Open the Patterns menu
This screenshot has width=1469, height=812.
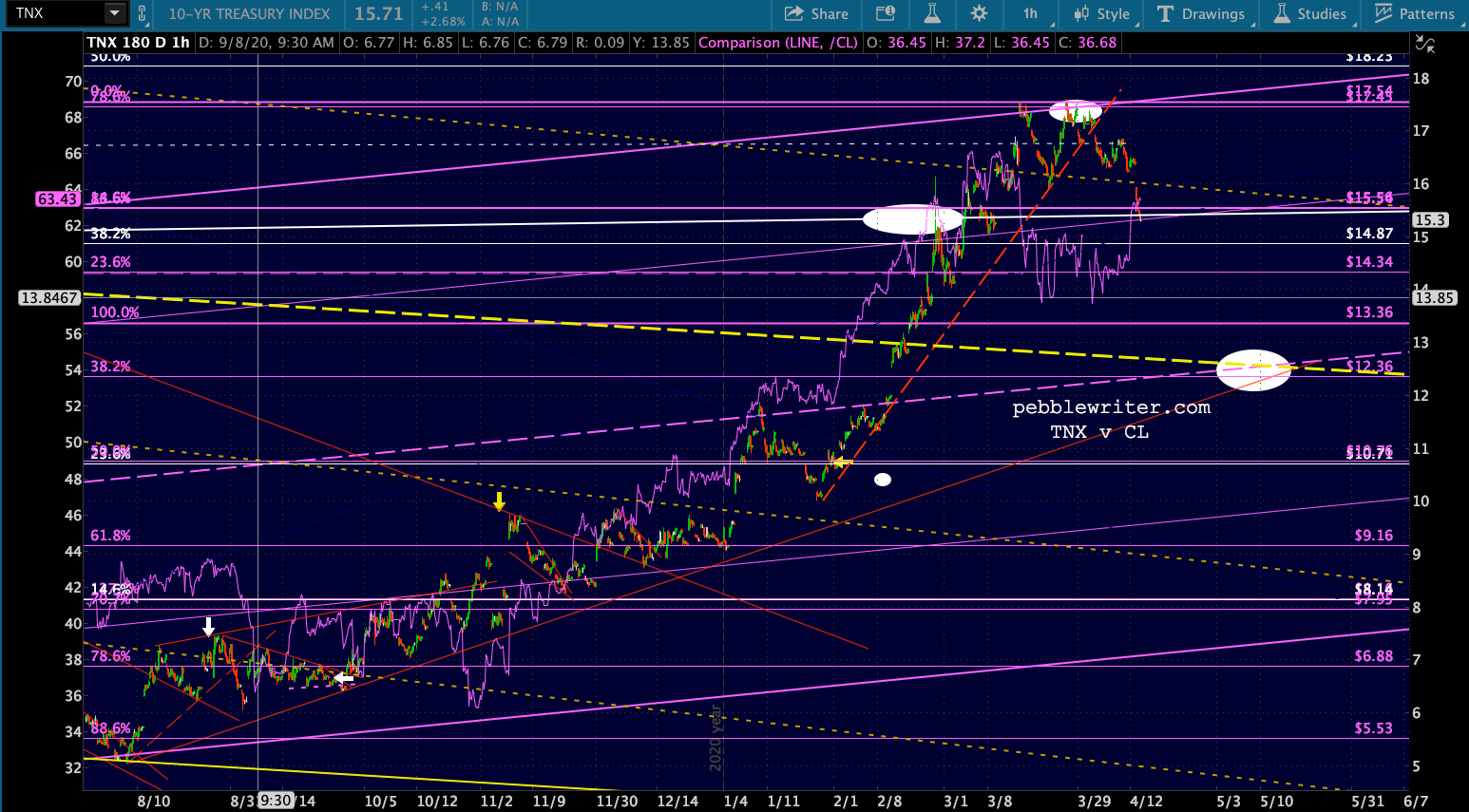(1415, 13)
